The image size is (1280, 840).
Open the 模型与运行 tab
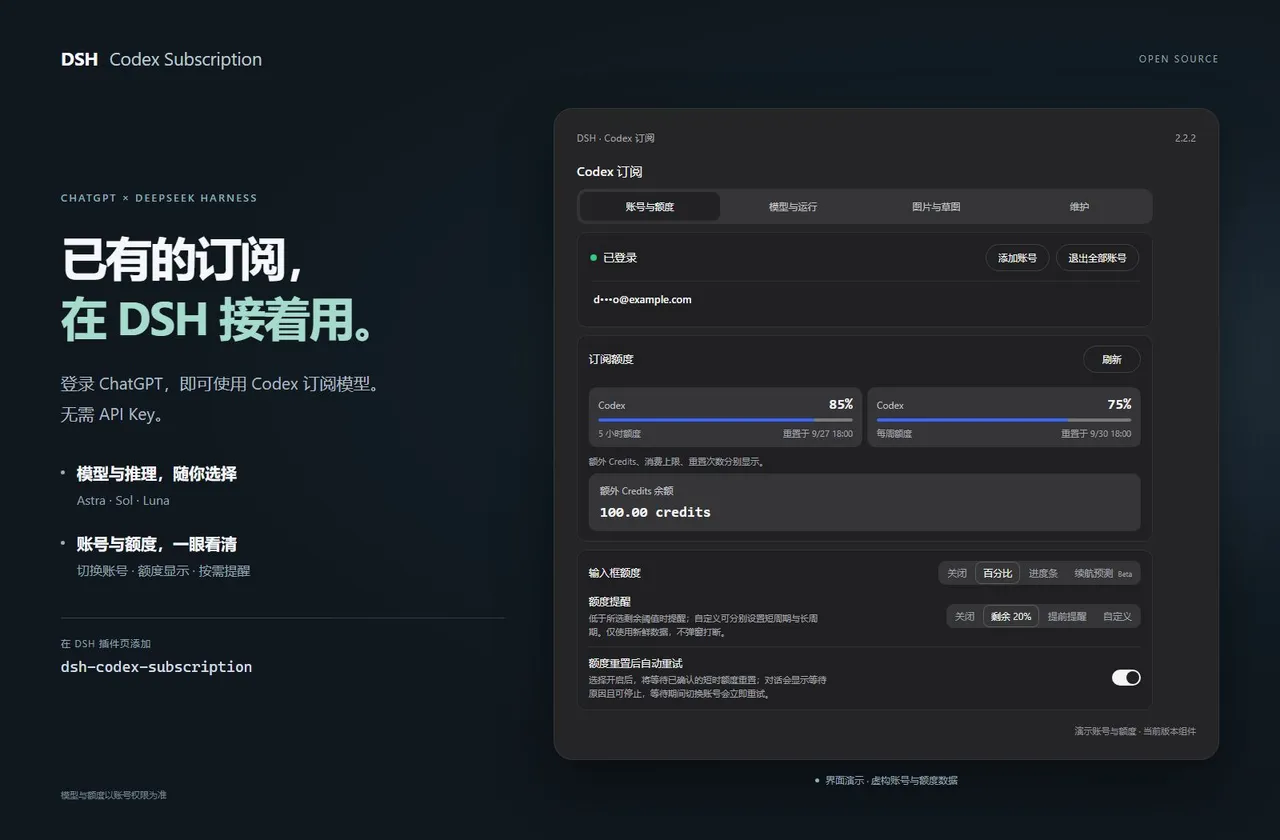click(793, 207)
